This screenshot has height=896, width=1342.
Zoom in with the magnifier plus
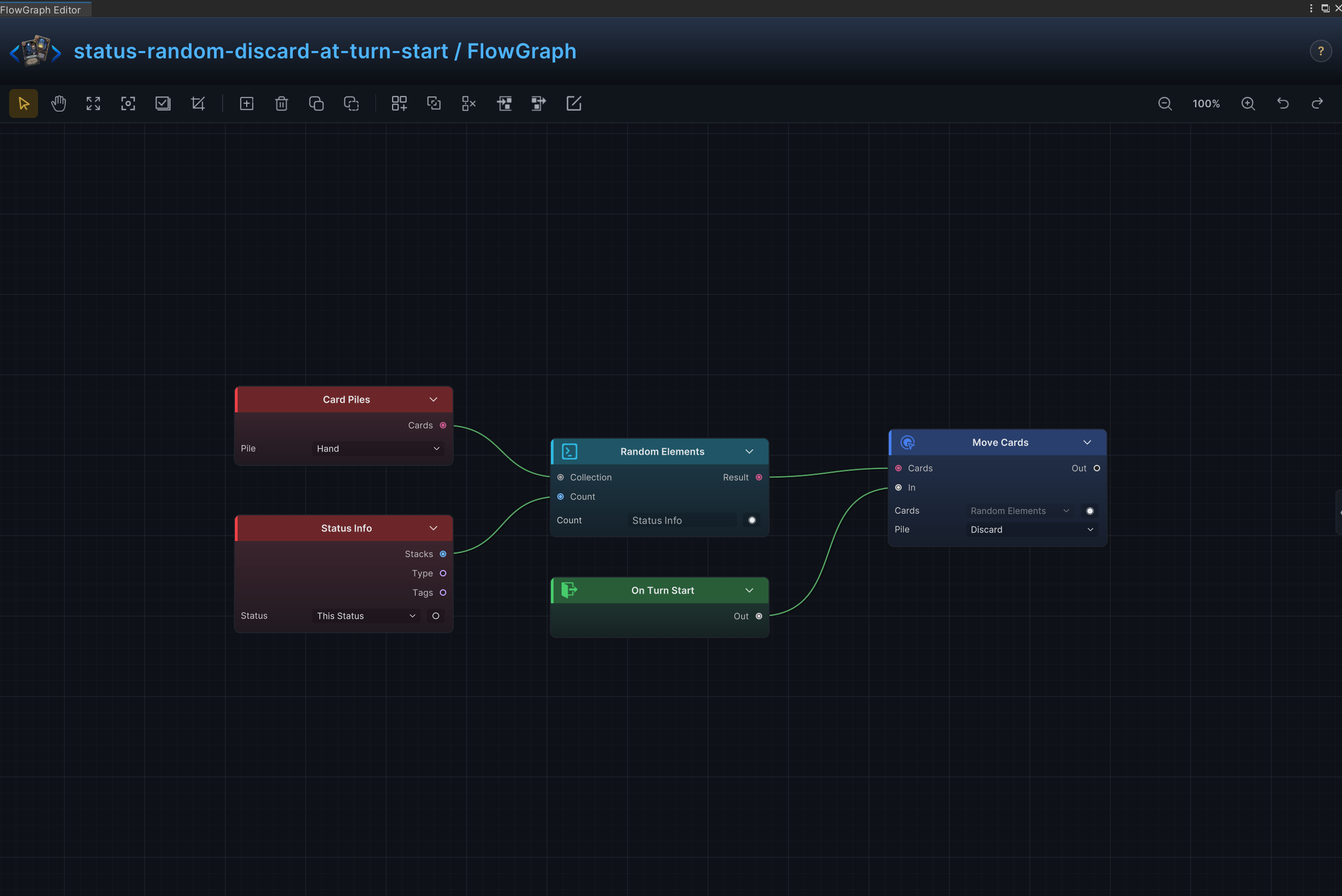(x=1248, y=103)
